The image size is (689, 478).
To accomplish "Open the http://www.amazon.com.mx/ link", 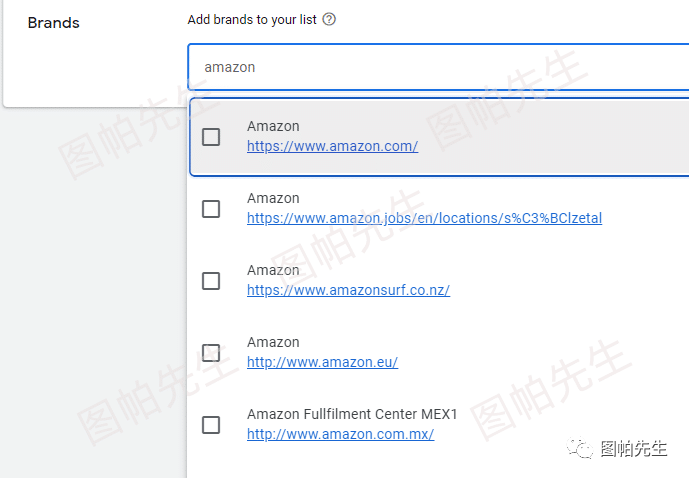I will (x=341, y=434).
